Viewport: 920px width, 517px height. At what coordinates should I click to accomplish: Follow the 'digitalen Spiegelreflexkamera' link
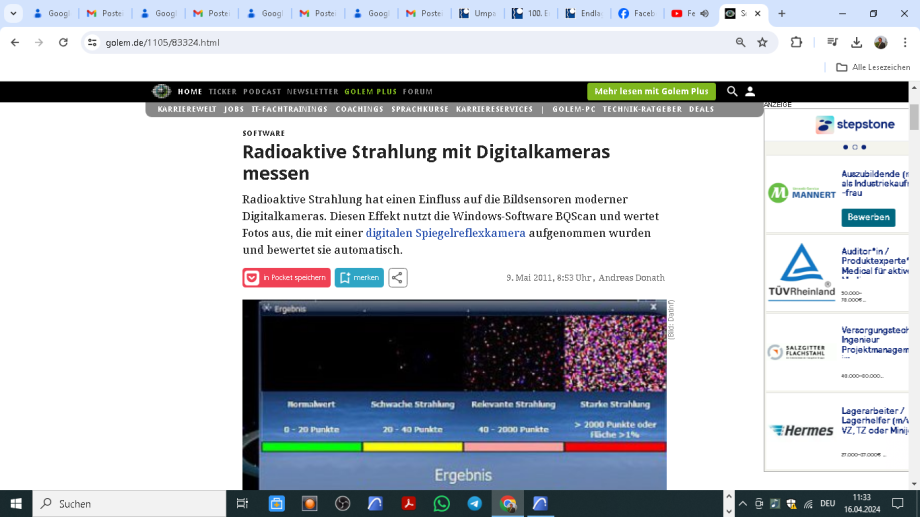coord(445,233)
